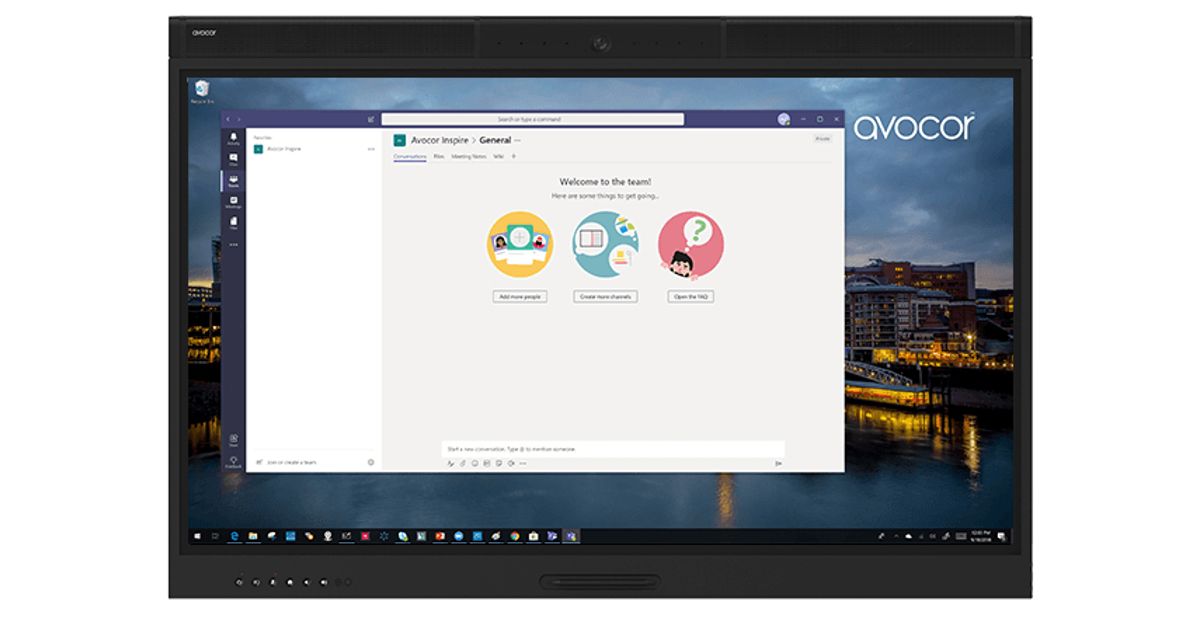Click the send message arrow icon
This screenshot has width=1200, height=630.
(778, 463)
